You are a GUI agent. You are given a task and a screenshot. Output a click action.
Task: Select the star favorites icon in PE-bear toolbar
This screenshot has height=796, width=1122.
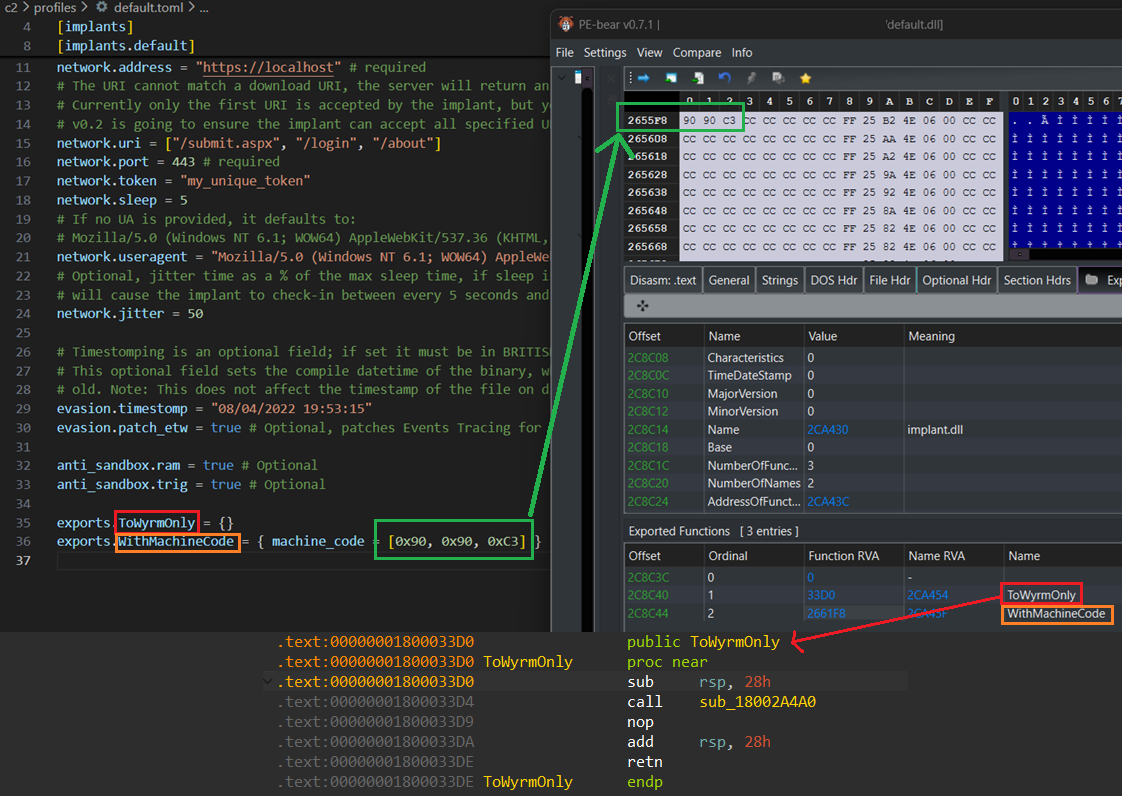(805, 77)
